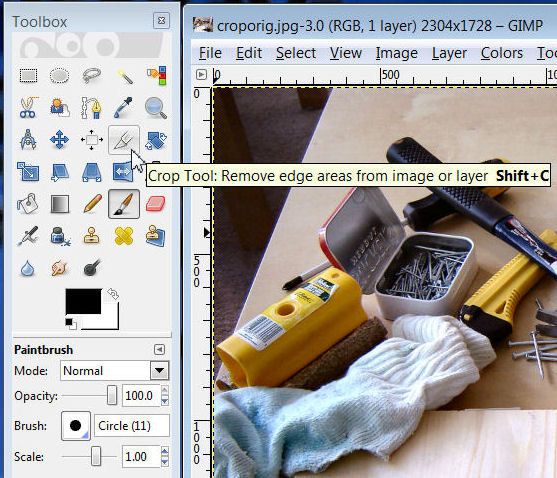The image size is (557, 478).
Task: Select the Shear tool
Action: point(59,172)
